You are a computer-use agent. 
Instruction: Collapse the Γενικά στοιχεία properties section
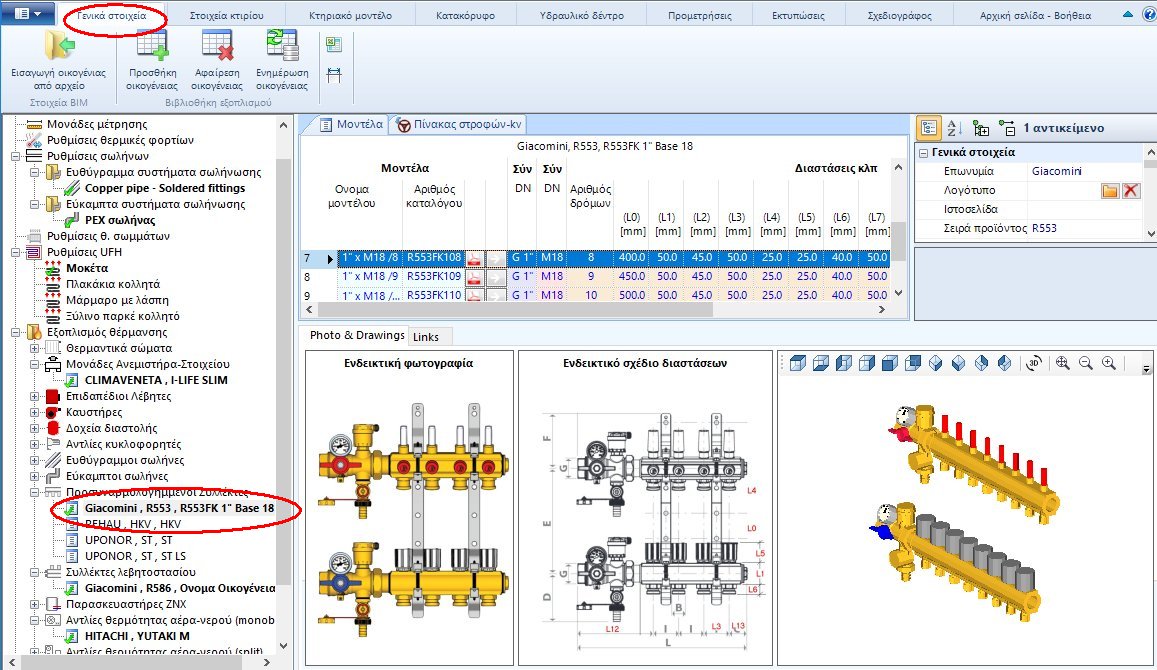coord(922,151)
